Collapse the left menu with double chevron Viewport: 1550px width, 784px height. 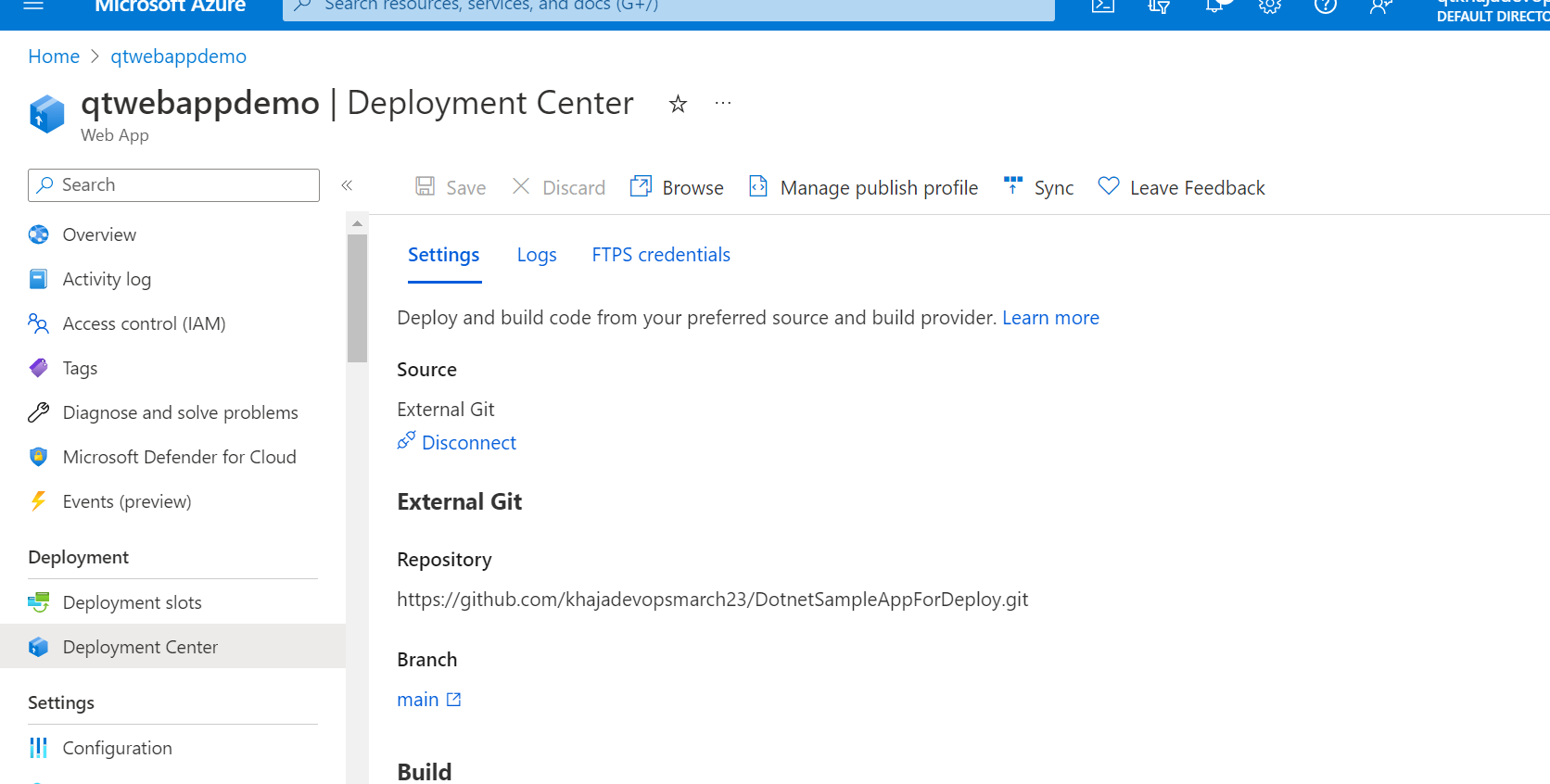point(347,185)
